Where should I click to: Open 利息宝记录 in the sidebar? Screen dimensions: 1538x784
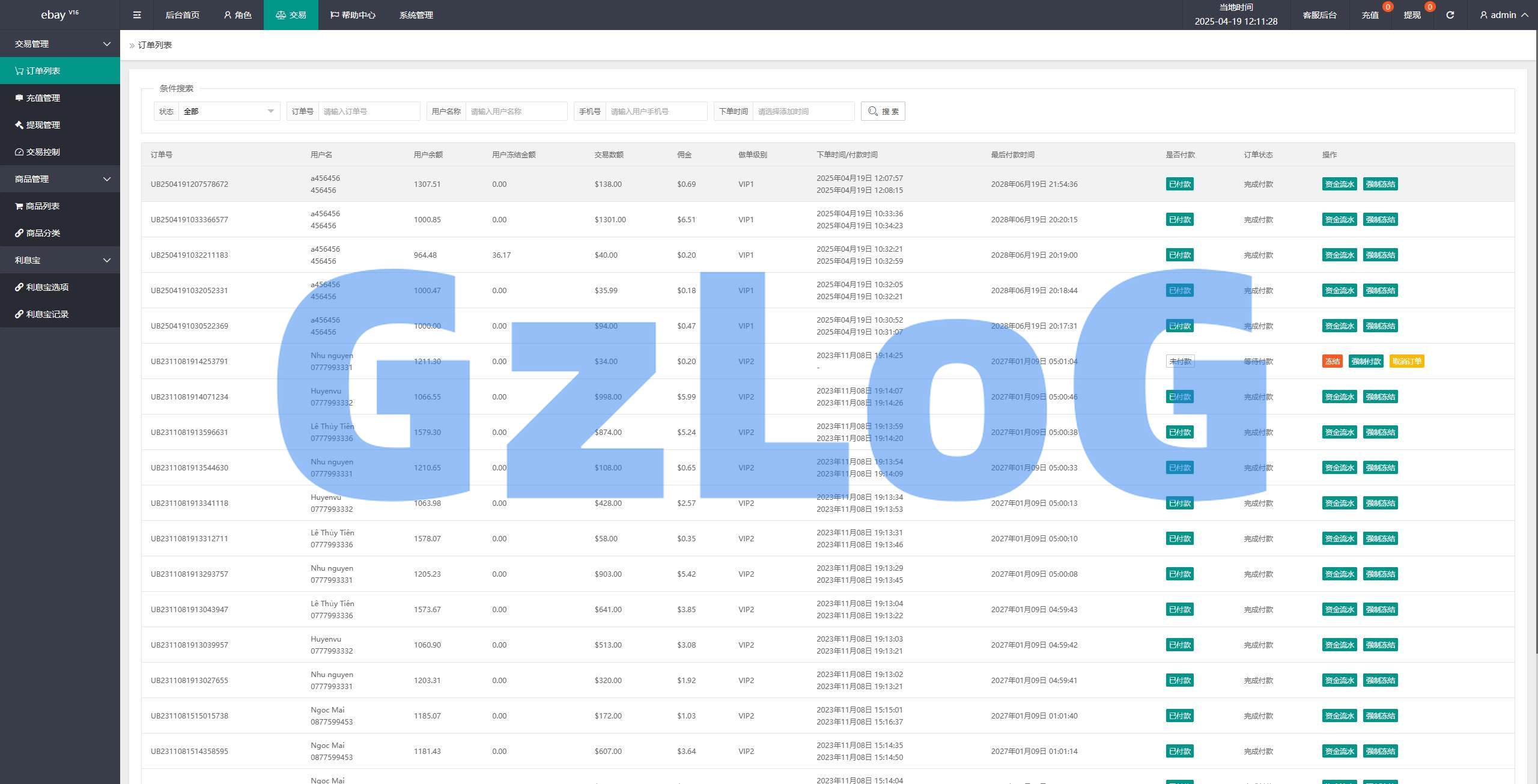[47, 314]
